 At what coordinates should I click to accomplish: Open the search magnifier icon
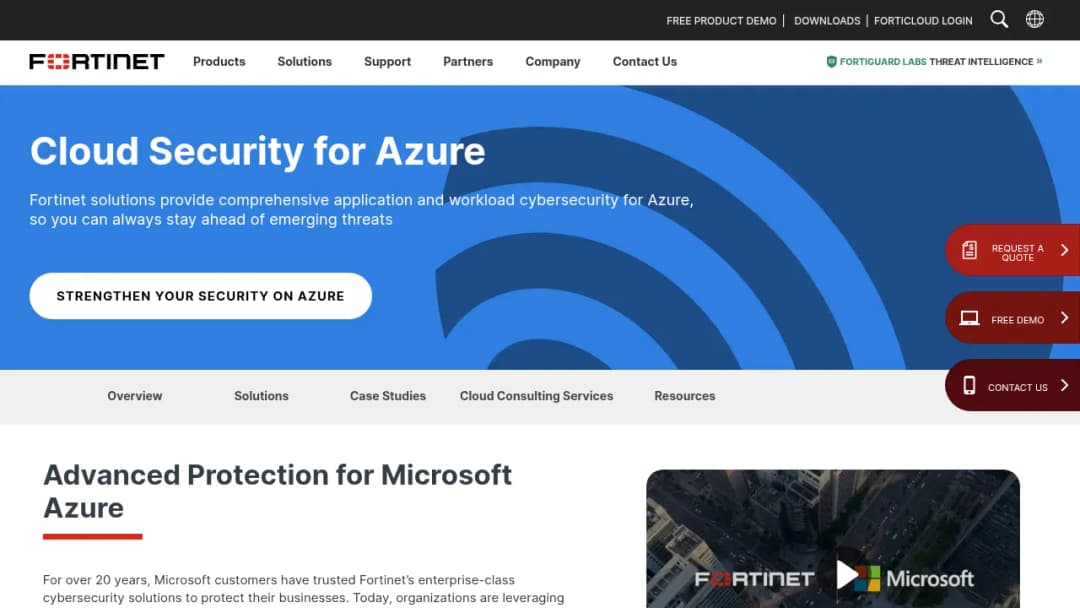(999, 19)
